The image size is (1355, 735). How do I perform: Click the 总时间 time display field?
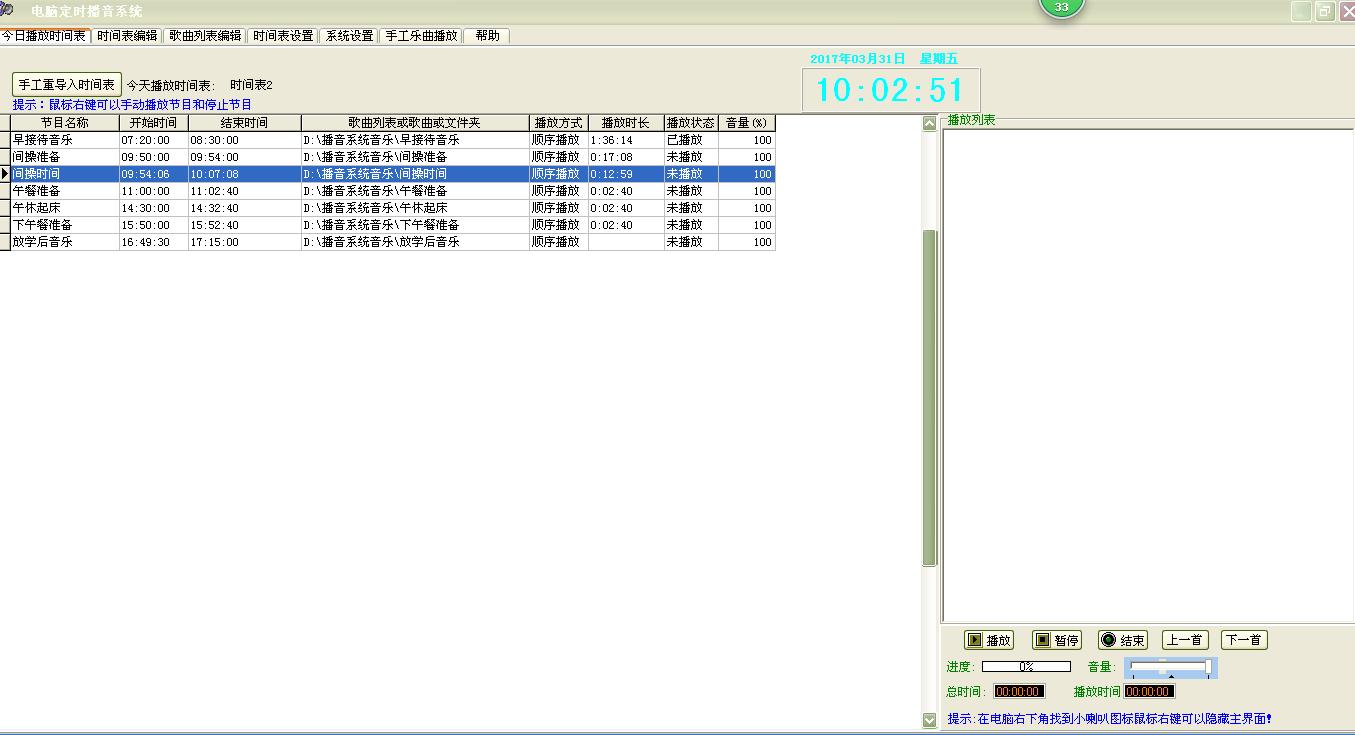[x=1019, y=691]
